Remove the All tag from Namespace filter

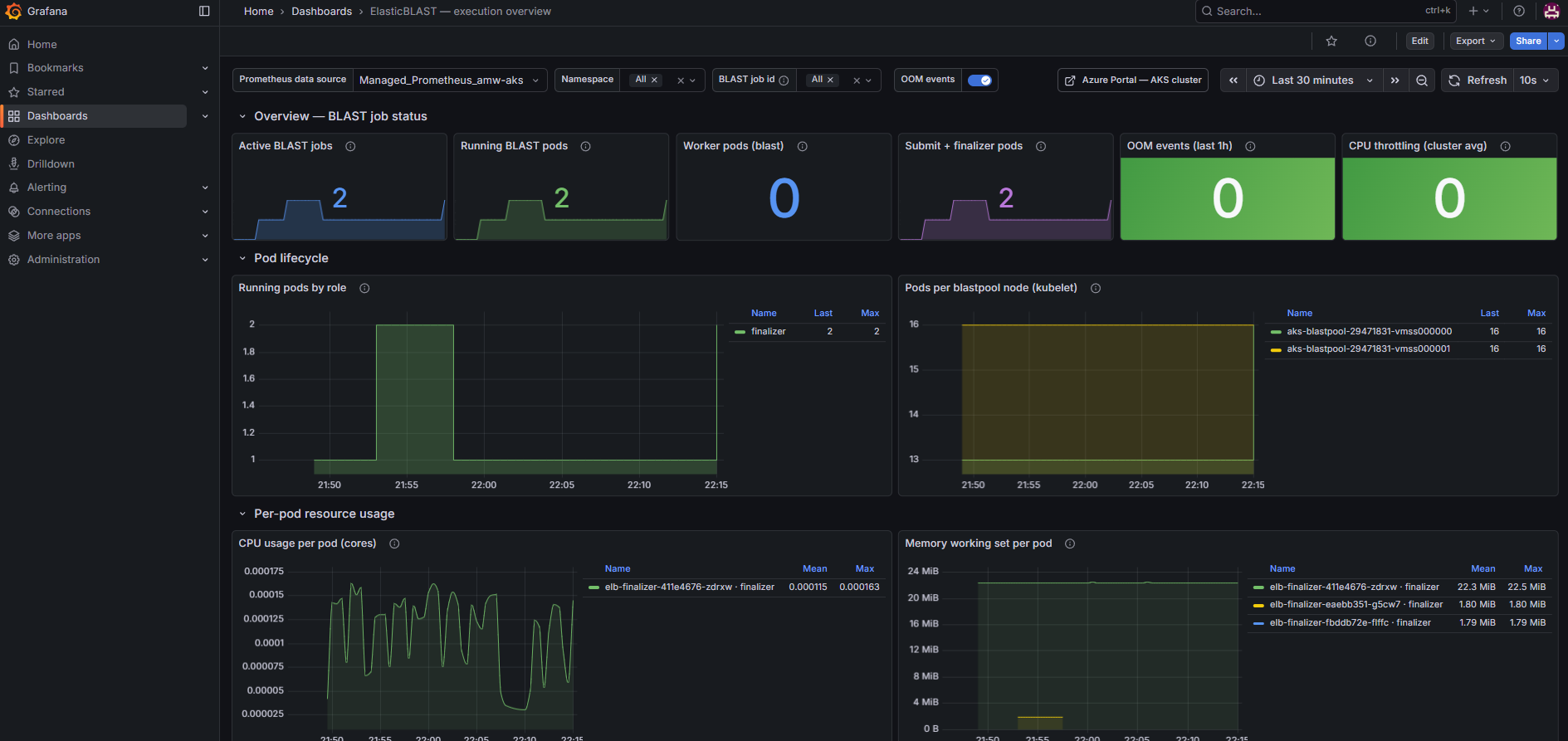pyautogui.click(x=654, y=80)
